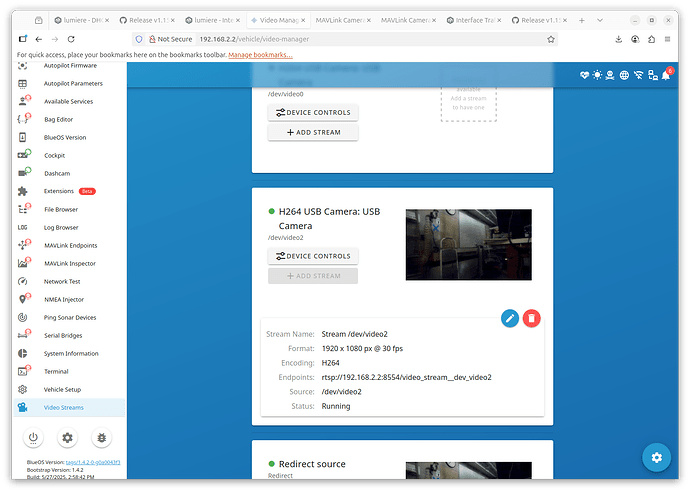
Task: Delete Stream /dev/video2 with trash icon
Action: pos(532,318)
